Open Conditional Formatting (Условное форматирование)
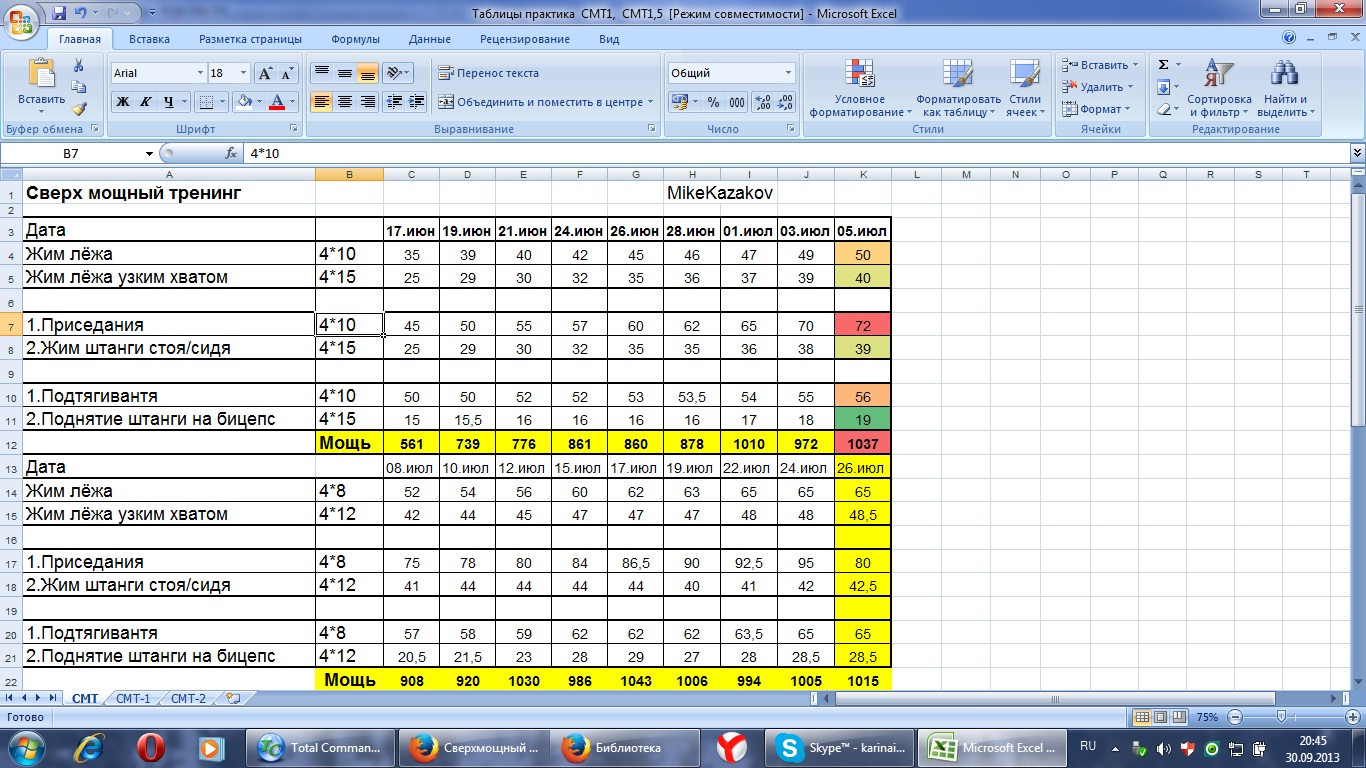Viewport: 1366px width, 768px height. click(x=859, y=88)
